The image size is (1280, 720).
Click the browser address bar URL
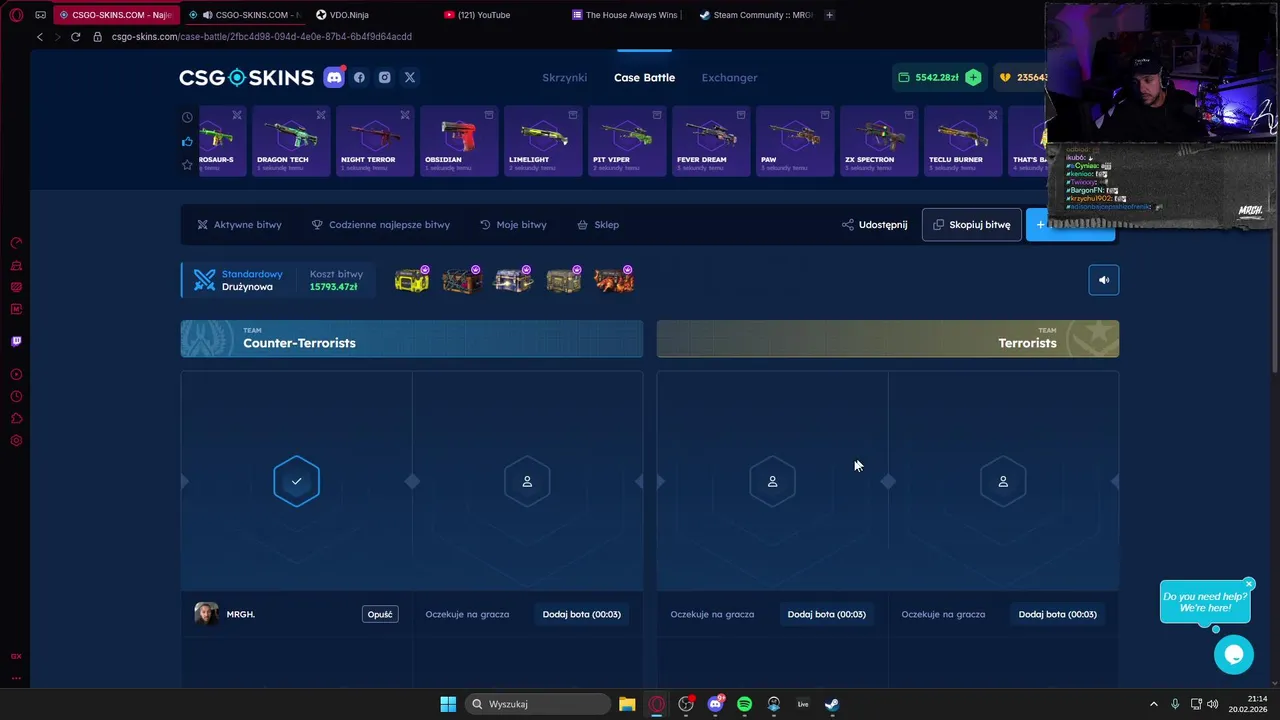point(262,36)
